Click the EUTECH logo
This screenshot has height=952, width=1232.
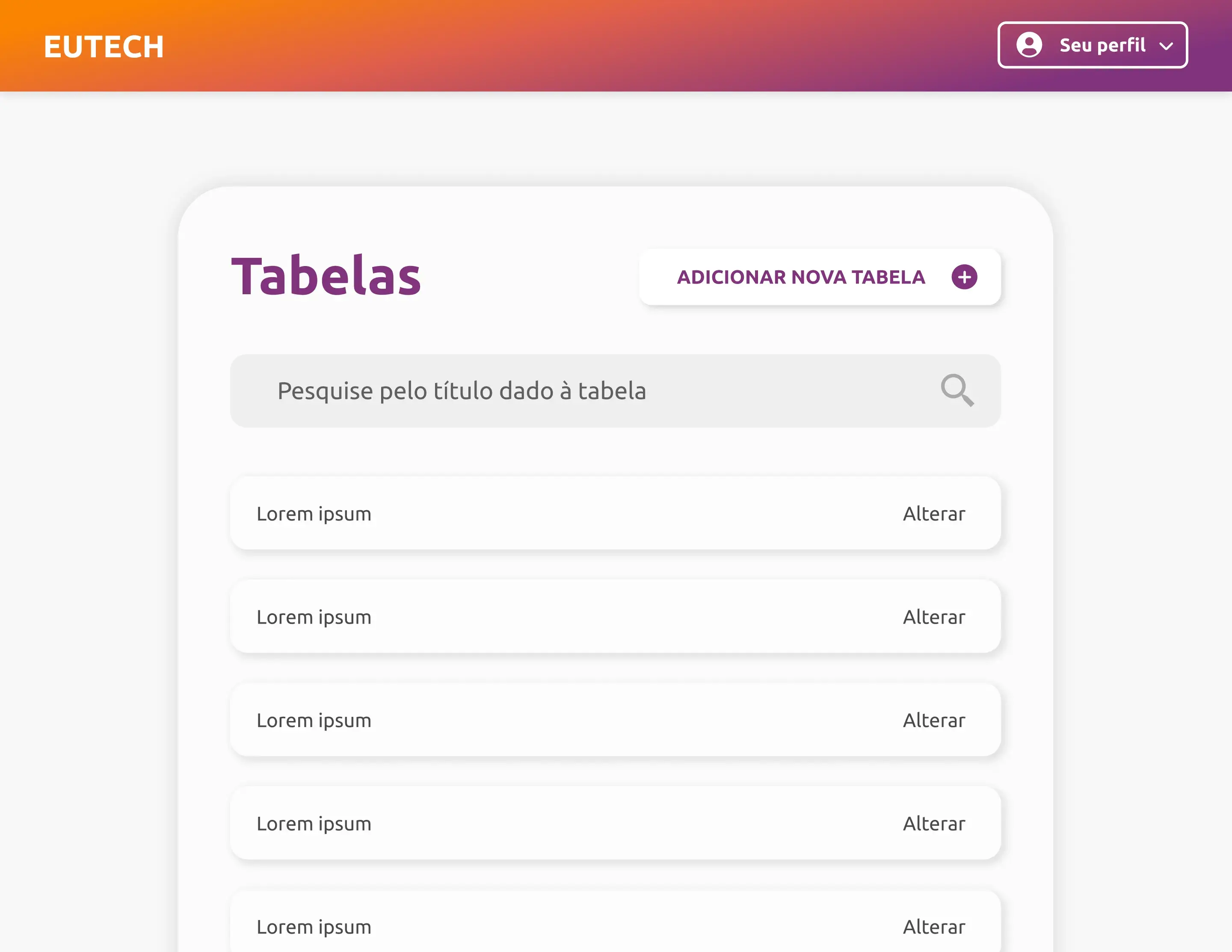[104, 46]
